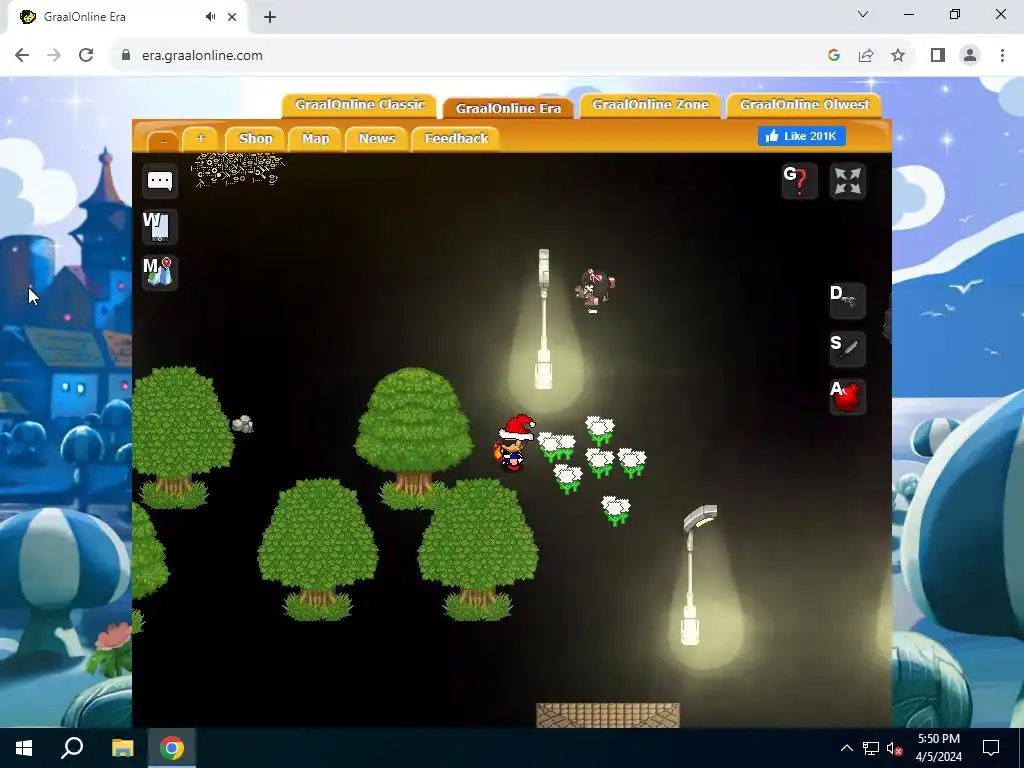Open the browser side panel
The height and width of the screenshot is (768, 1024).
[x=938, y=56]
